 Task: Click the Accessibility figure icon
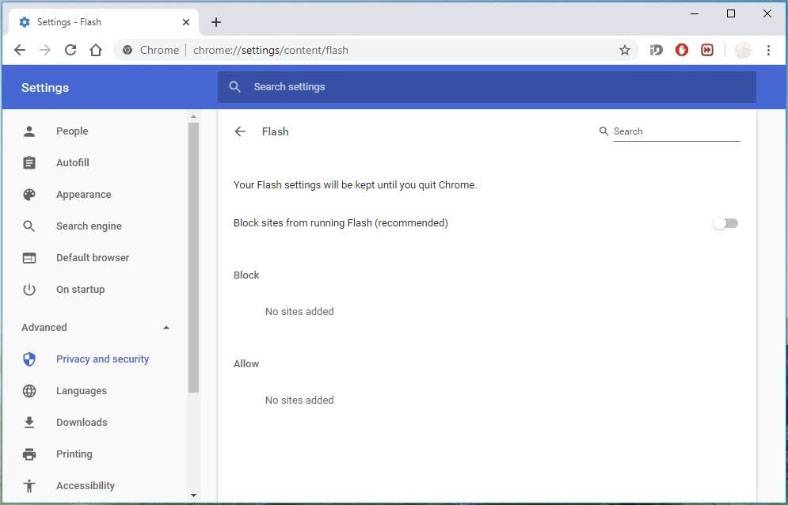point(29,485)
